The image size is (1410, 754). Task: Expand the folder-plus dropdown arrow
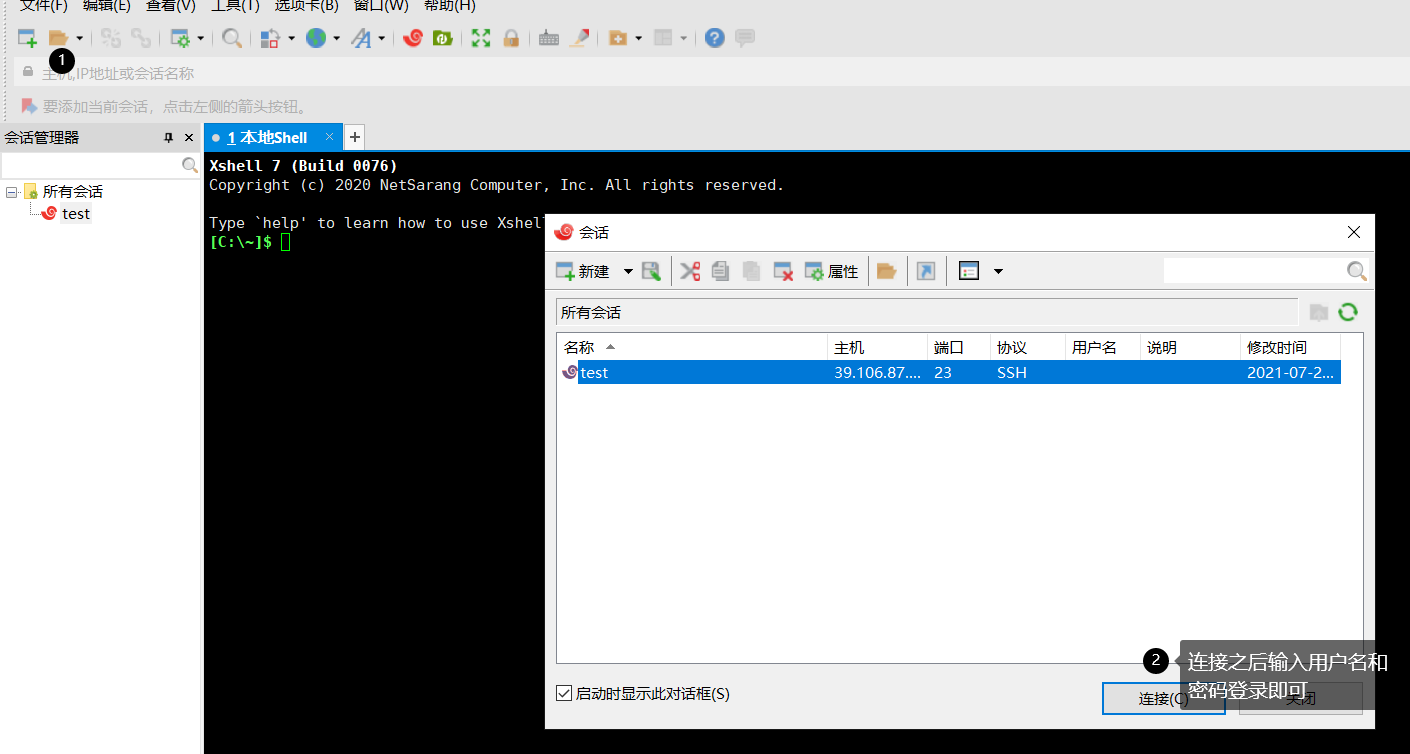click(x=638, y=38)
